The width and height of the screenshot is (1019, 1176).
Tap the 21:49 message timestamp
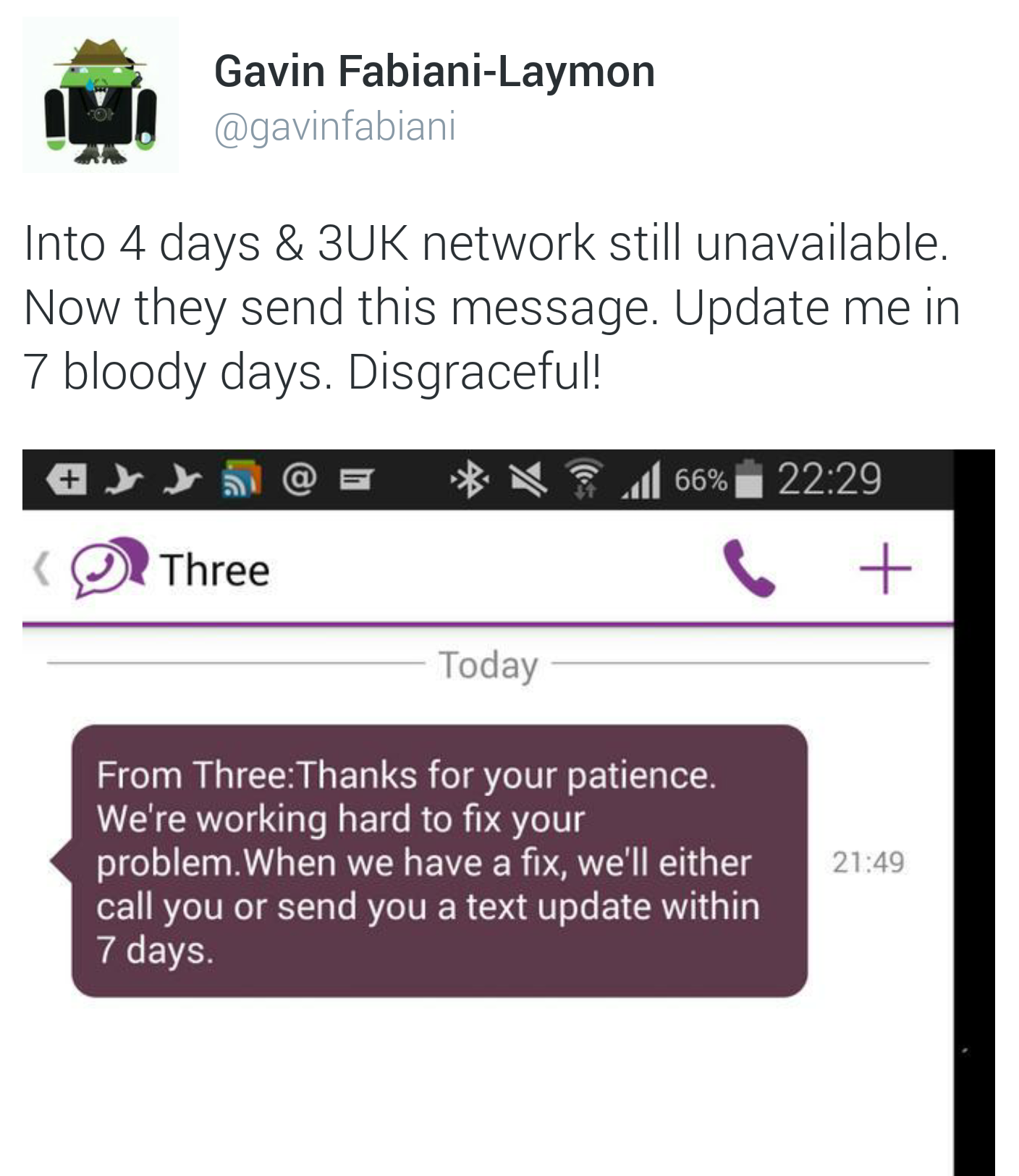868,862
